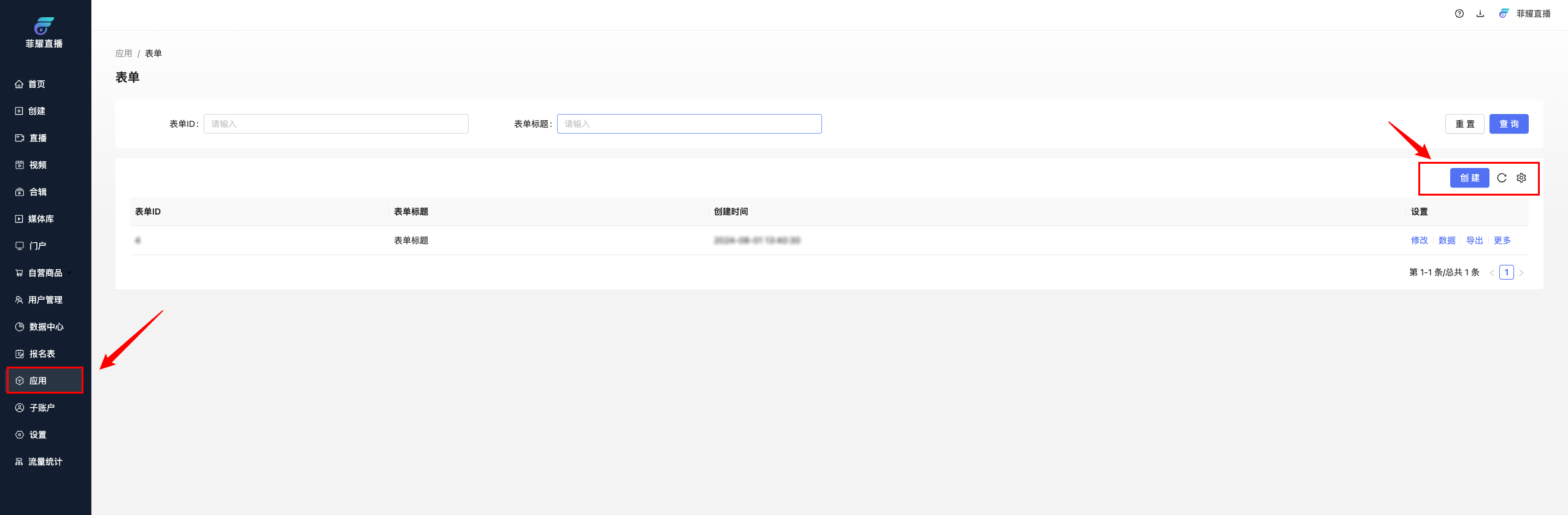
Task: Click the help question mark icon
Action: click(x=1459, y=13)
